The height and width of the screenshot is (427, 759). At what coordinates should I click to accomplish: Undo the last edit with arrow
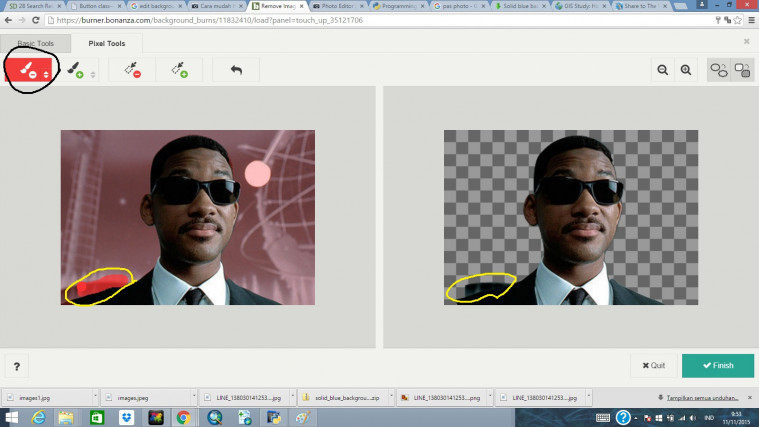[236, 70]
